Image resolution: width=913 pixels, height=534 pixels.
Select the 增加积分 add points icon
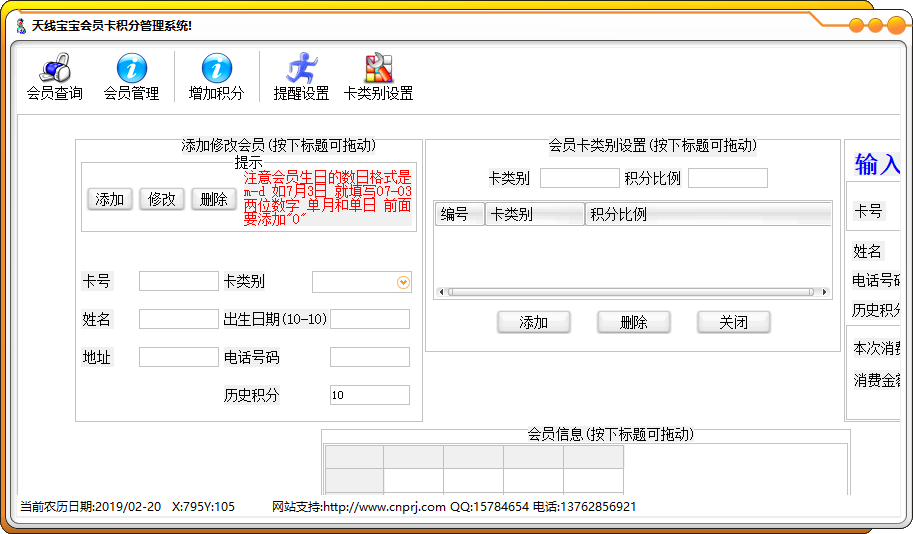point(216,77)
